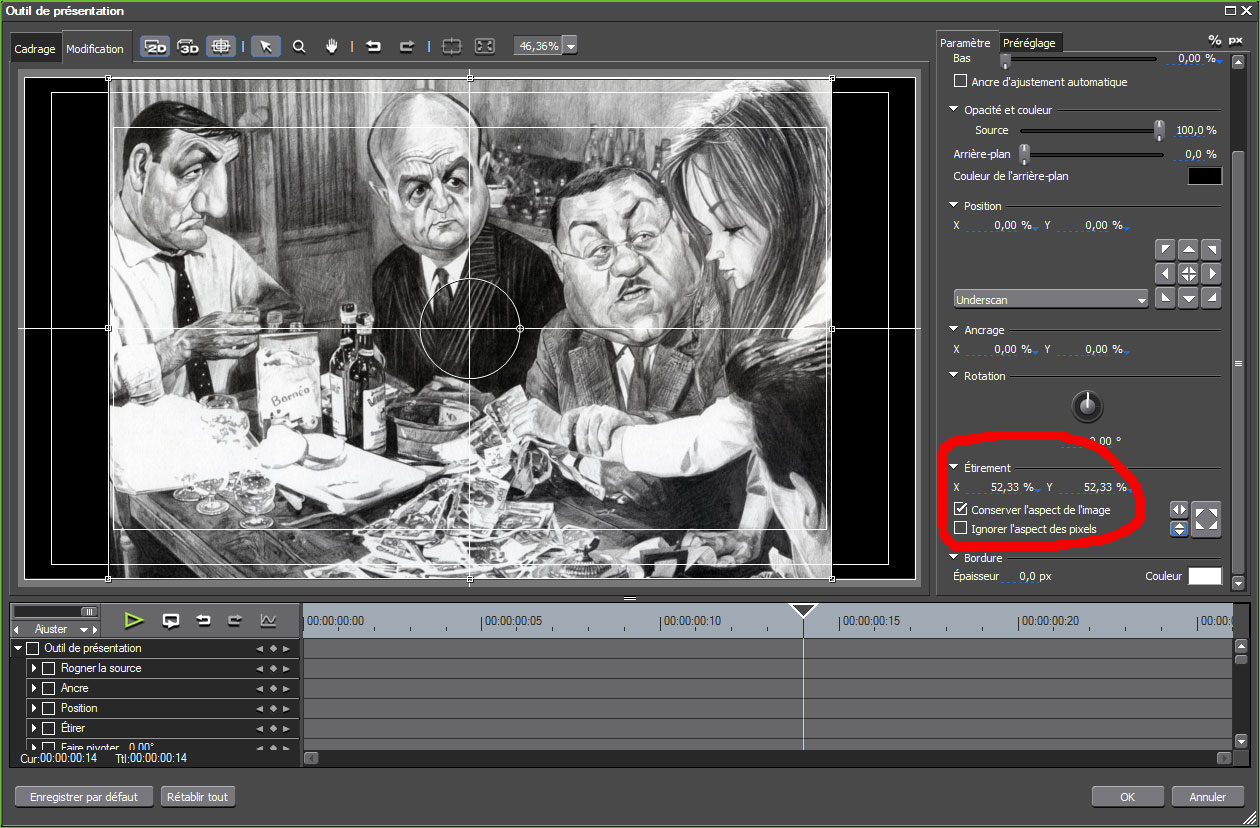
Task: Collapse the Étirement section
Action: (x=954, y=467)
